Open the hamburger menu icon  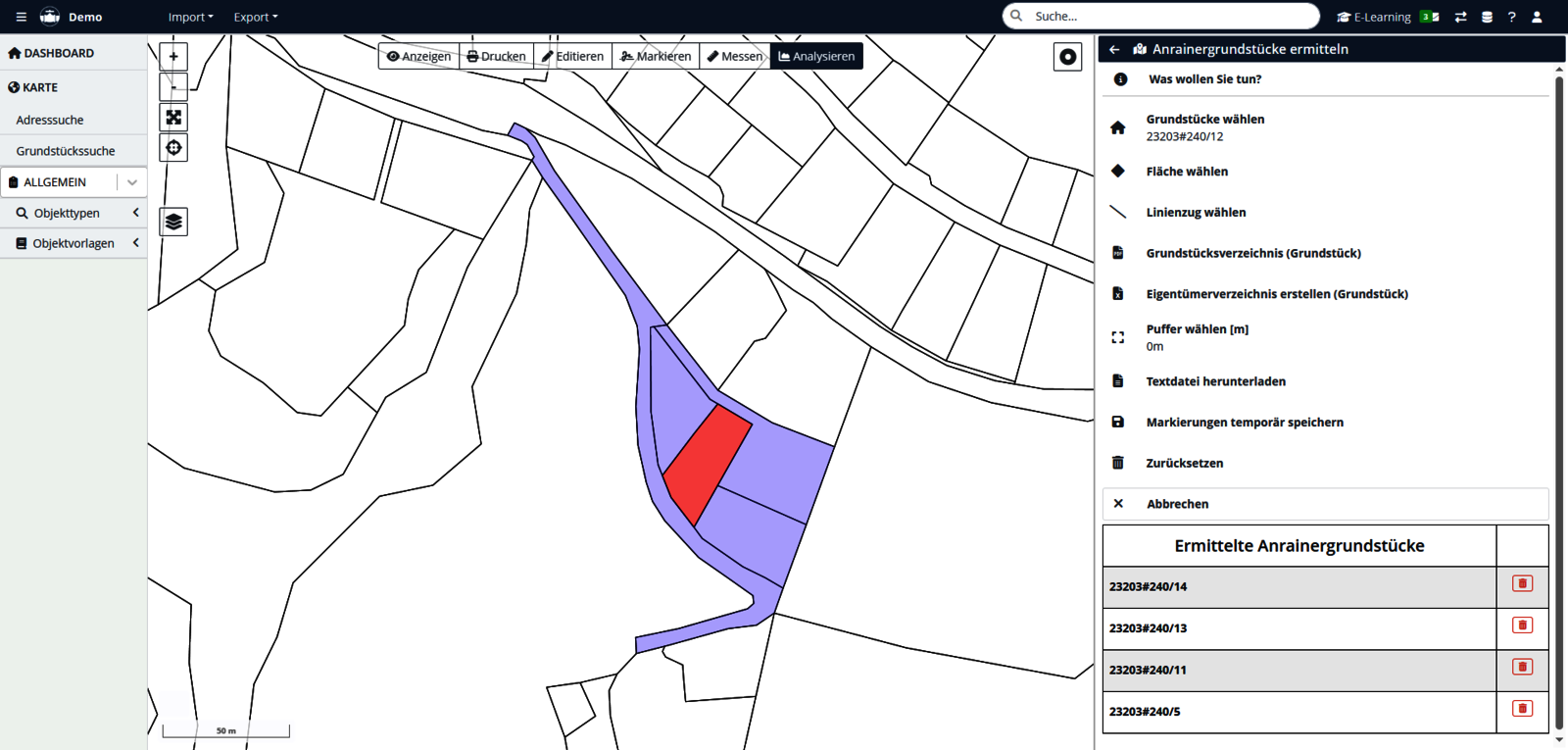[x=21, y=17]
